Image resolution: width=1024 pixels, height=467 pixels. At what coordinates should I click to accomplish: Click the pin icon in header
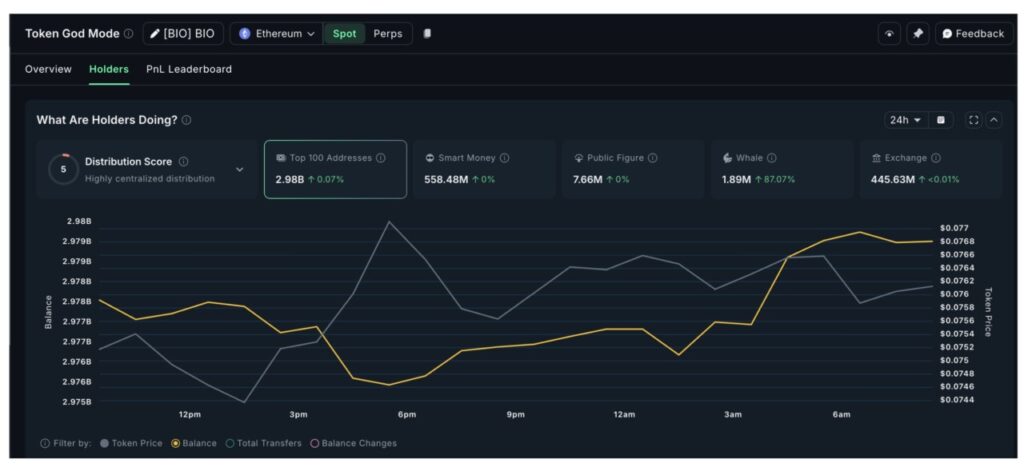click(x=917, y=33)
